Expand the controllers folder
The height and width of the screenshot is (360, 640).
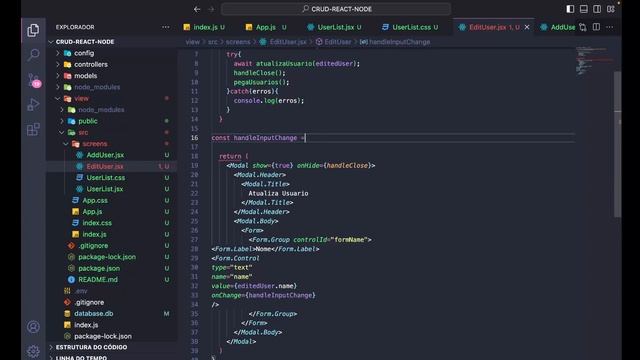click(91, 64)
